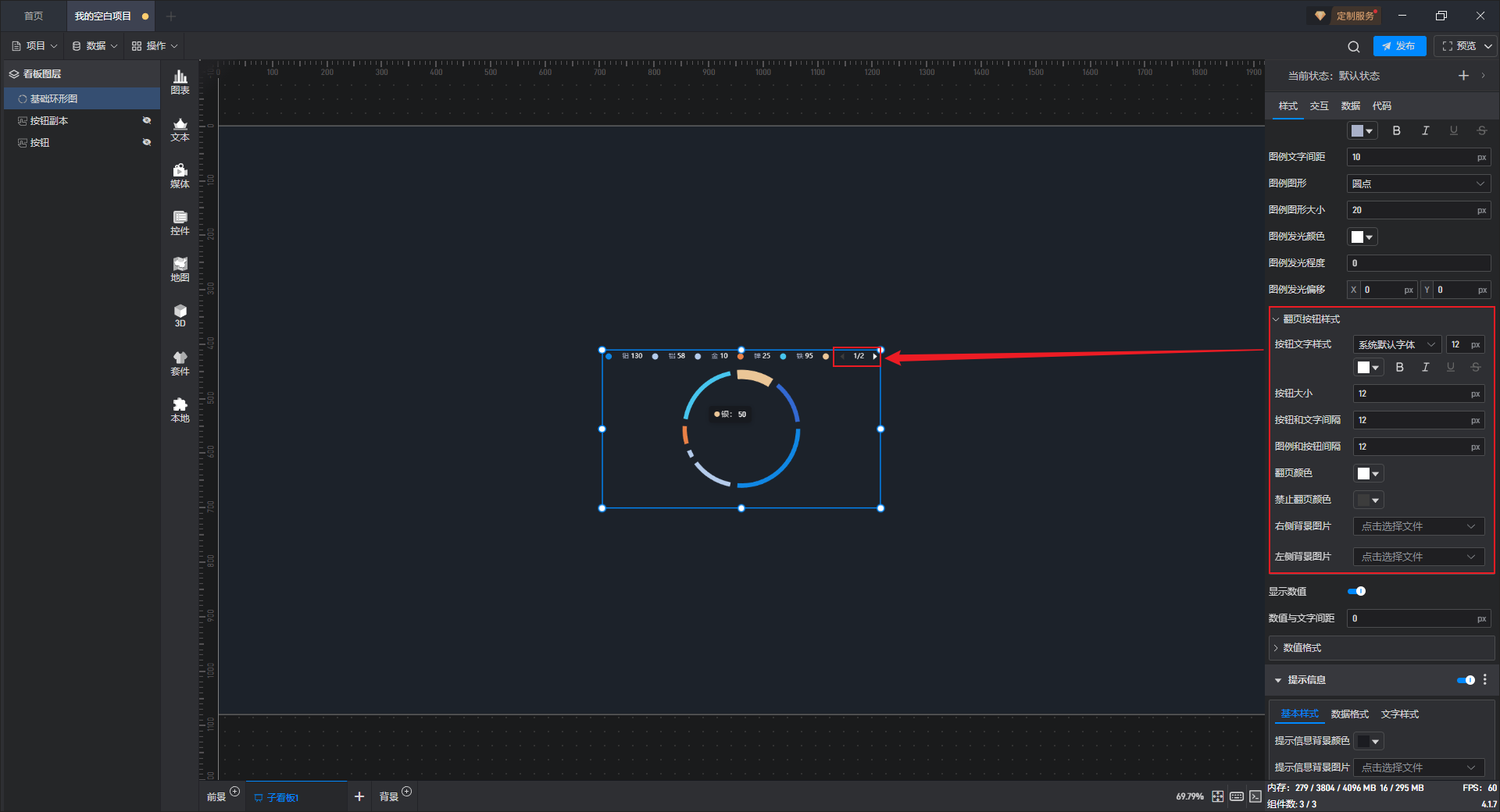This screenshot has height=812, width=1500.
Task: Click the 按钮大小 input field
Action: pyautogui.click(x=1419, y=394)
